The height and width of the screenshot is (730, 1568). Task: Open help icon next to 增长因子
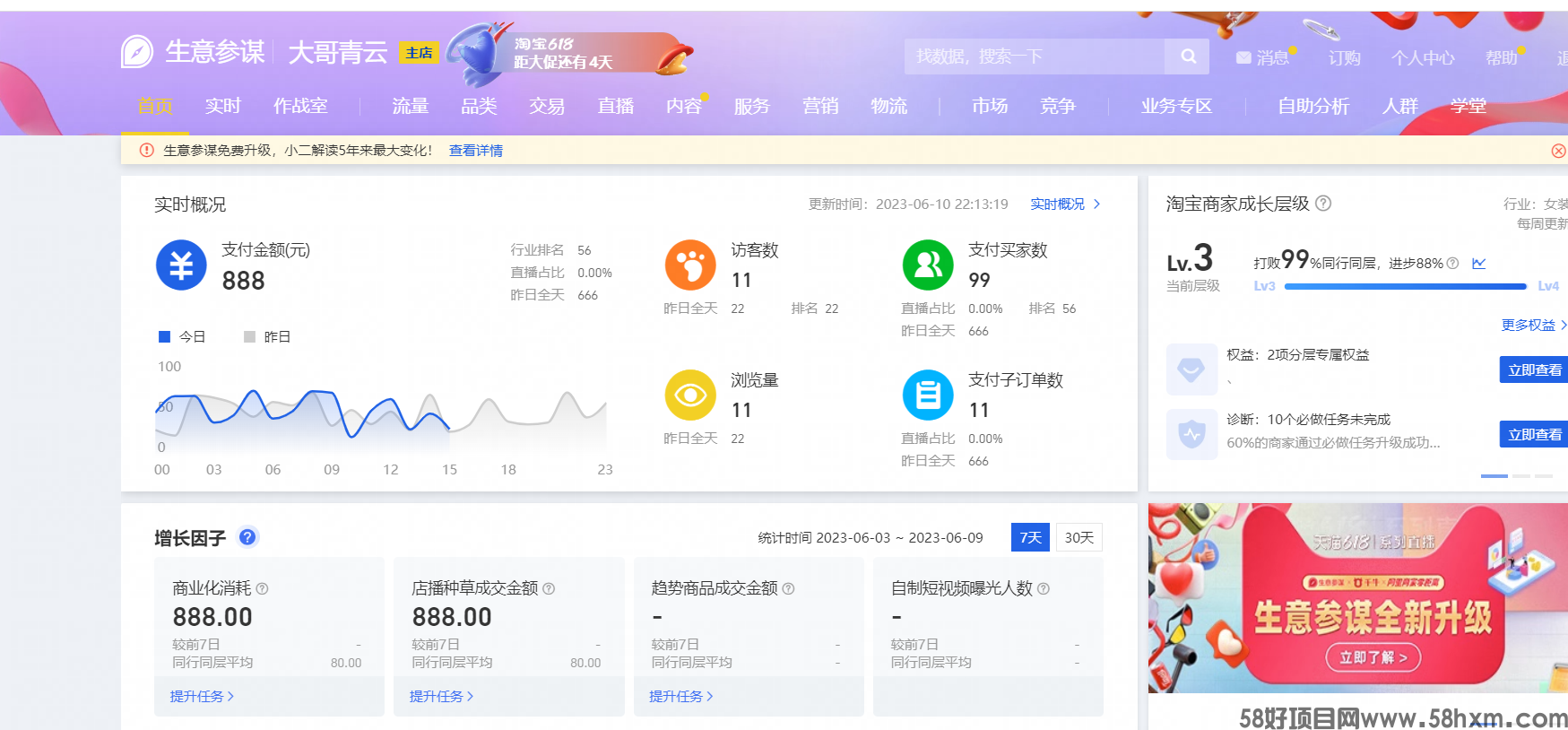pos(247,537)
